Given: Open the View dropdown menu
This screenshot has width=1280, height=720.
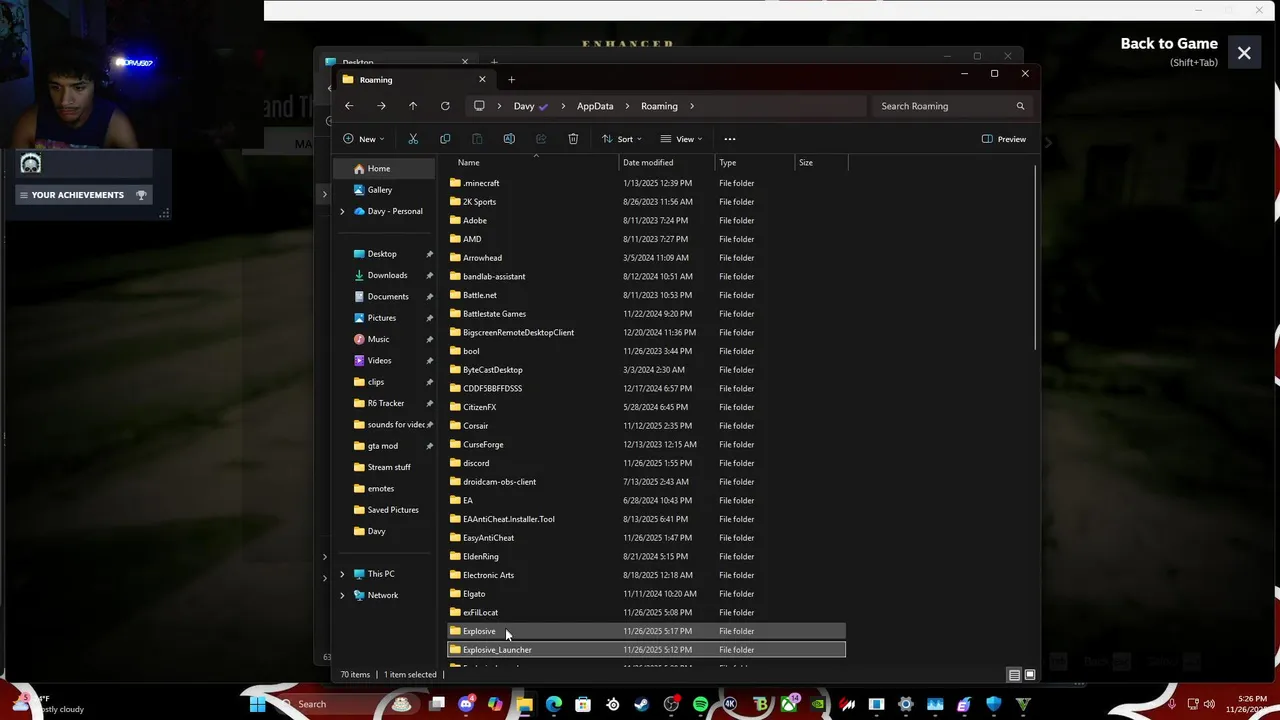Looking at the screenshot, I should click(x=681, y=139).
